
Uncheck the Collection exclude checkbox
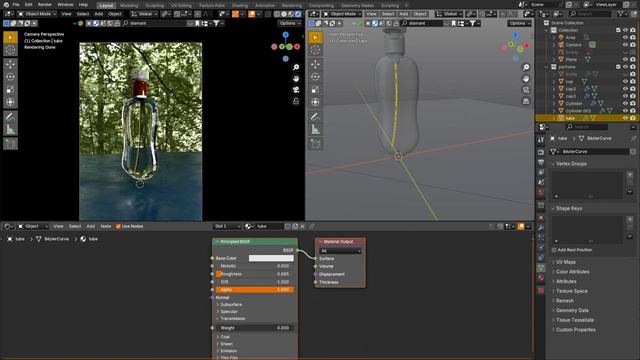(x=618, y=30)
